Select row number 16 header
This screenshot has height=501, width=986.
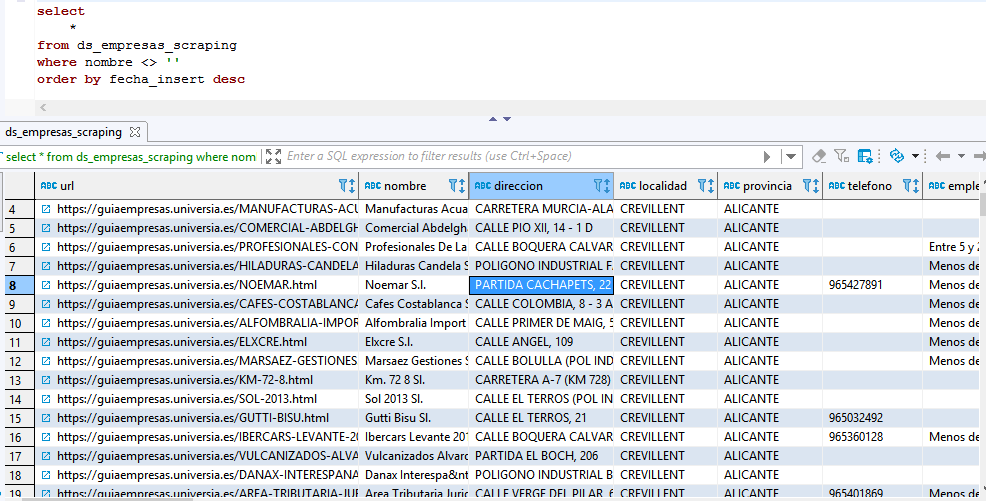pyautogui.click(x=19, y=437)
